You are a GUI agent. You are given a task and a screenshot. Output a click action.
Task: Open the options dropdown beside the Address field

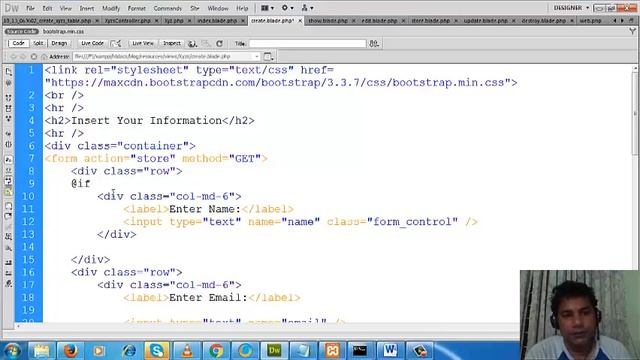[x=269, y=56]
